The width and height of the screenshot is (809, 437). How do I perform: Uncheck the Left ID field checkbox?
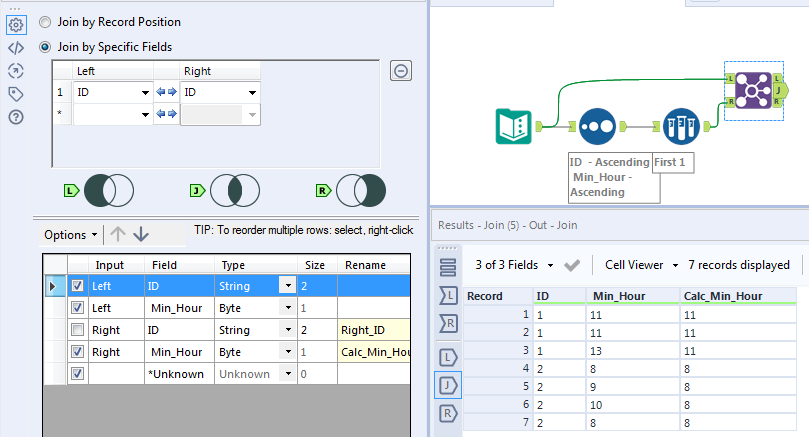(77, 285)
